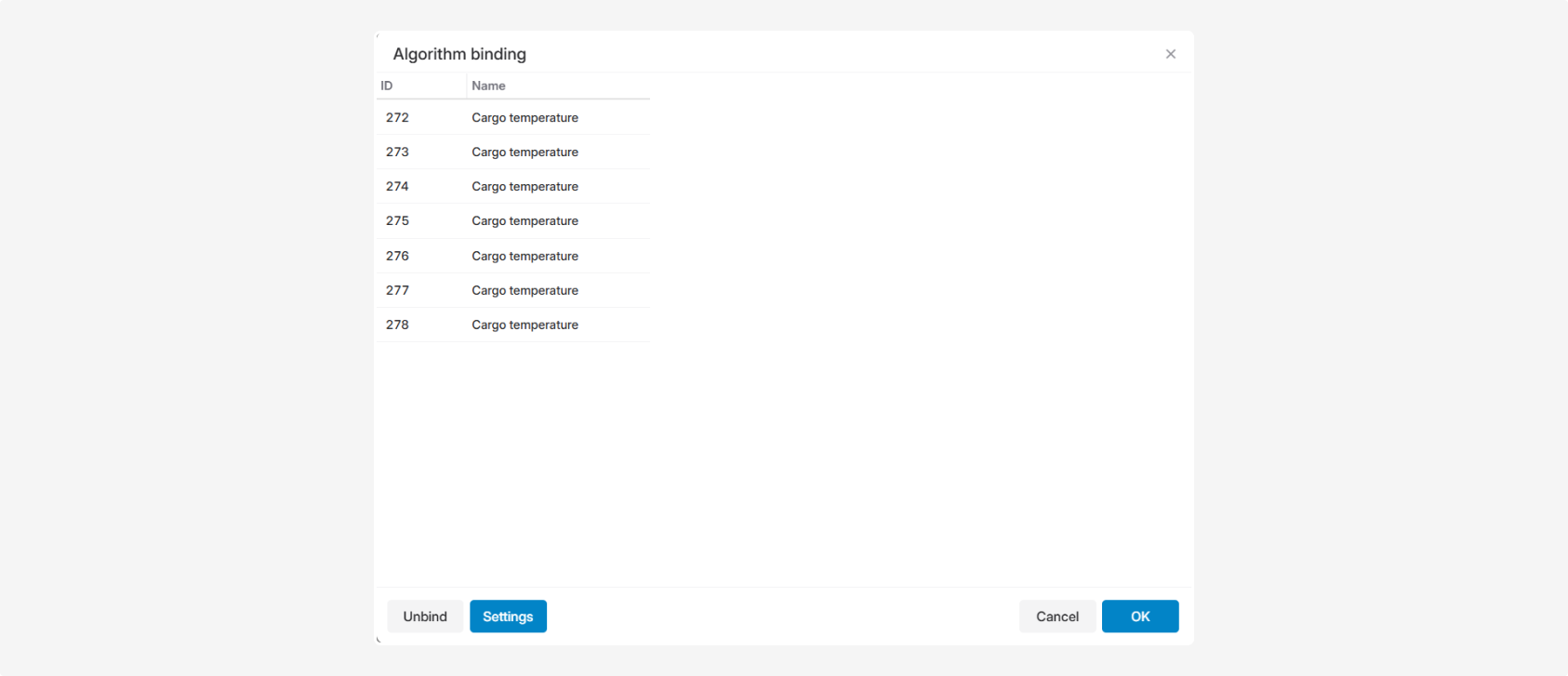This screenshot has width=1568, height=676.
Task: Close the Algorithm binding dialog
Action: click(x=1170, y=54)
